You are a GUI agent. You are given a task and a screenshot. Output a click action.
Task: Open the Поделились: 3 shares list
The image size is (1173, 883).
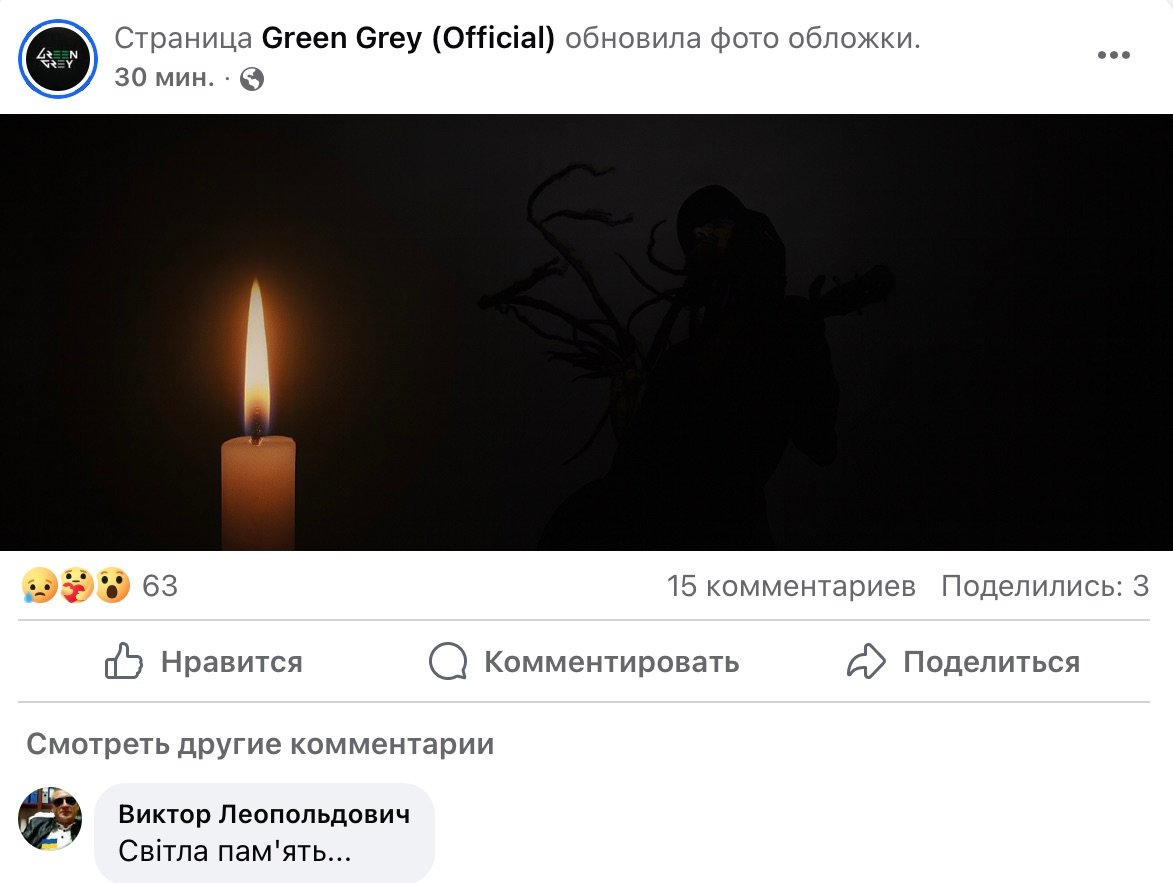[1045, 586]
